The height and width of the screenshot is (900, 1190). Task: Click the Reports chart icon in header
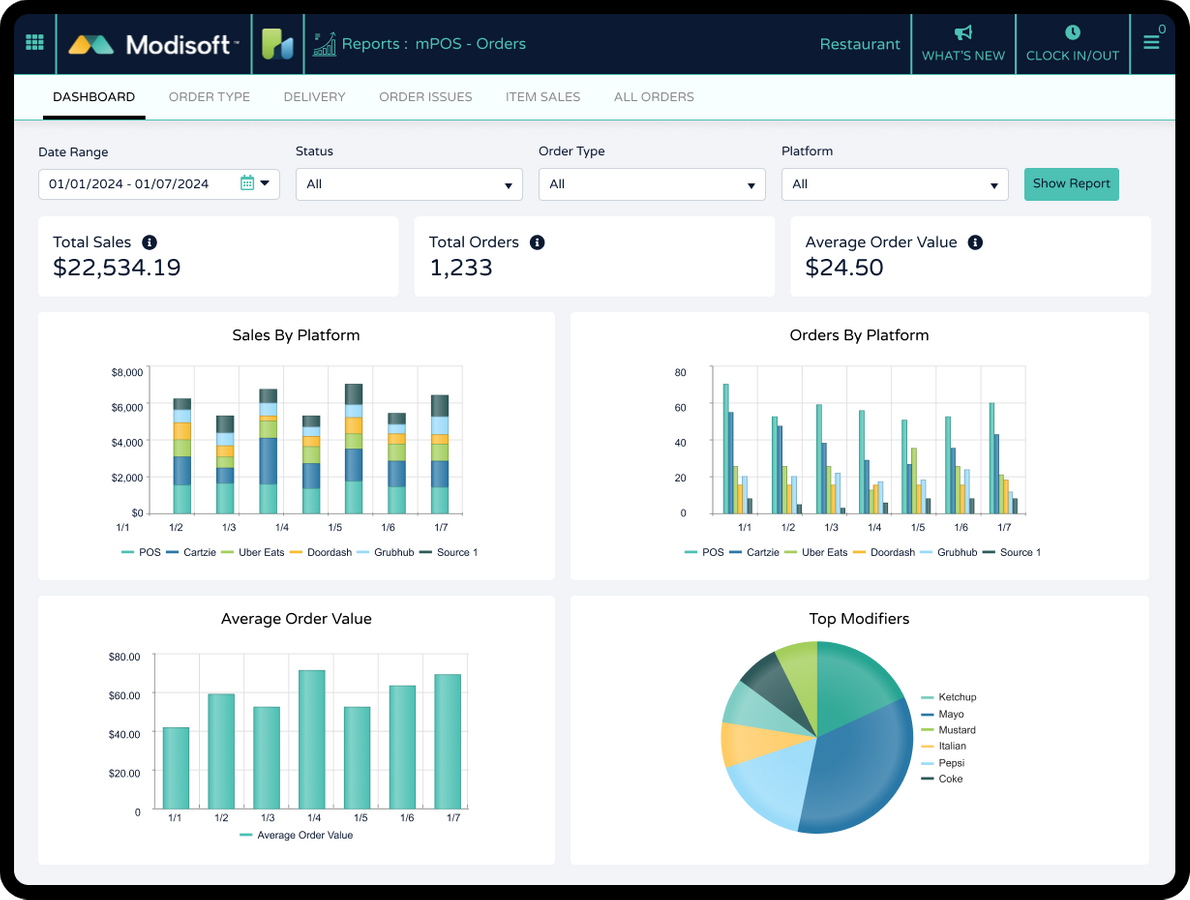(324, 44)
